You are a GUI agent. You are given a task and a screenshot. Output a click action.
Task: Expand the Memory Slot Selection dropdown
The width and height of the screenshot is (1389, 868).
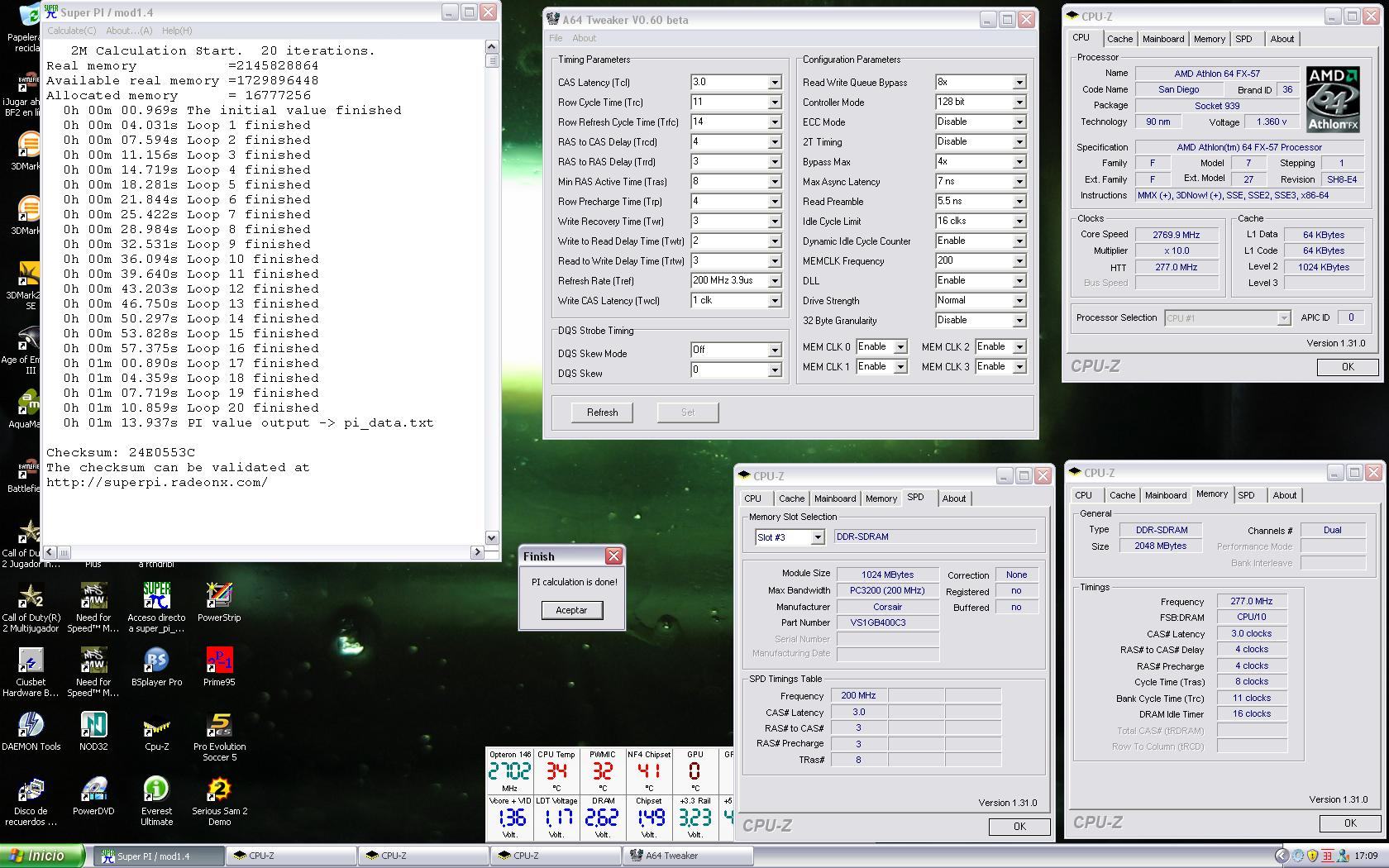817,537
